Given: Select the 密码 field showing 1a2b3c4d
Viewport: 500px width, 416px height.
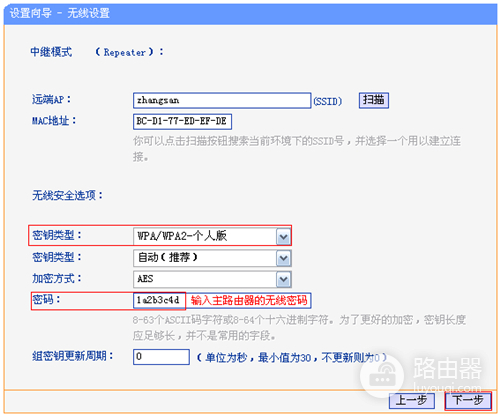Looking at the screenshot, I should click(159, 300).
